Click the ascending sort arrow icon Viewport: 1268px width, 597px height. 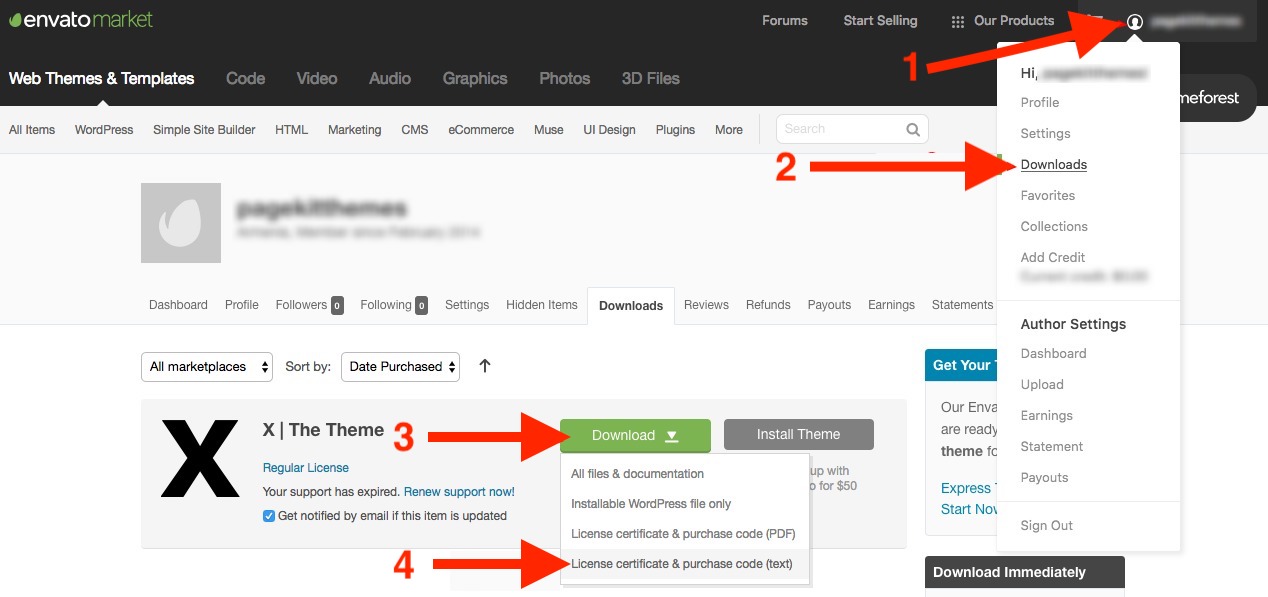[484, 366]
